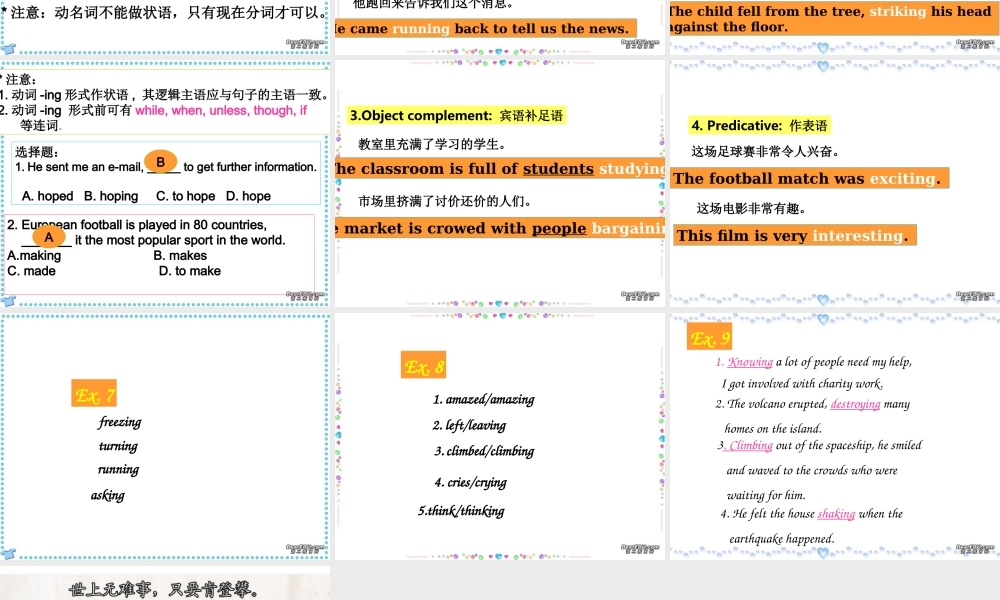Viewport: 1000px width, 600px height.
Task: Choose option 'D. hope'
Action: pos(248,196)
